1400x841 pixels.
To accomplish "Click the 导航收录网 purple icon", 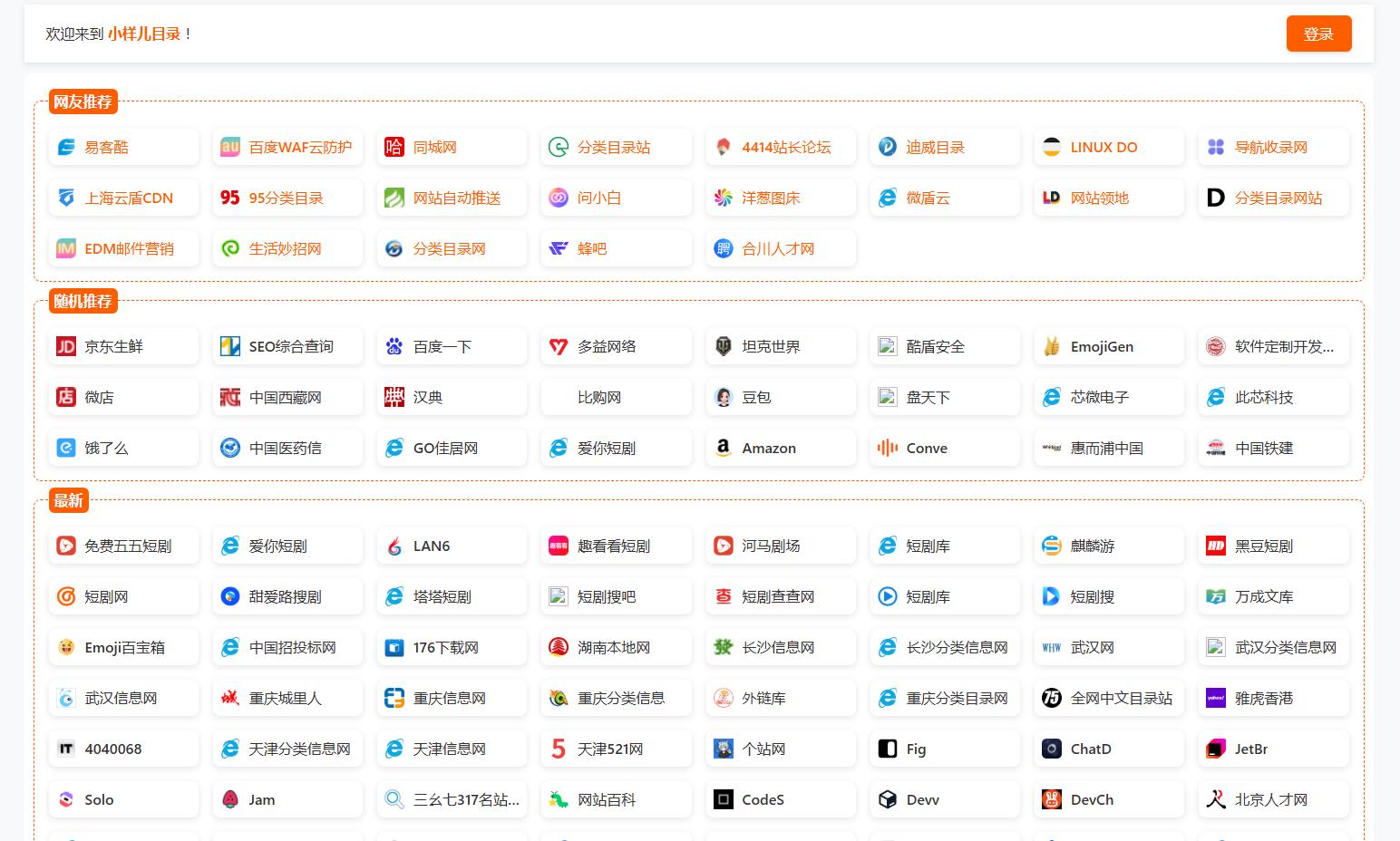I will point(1216,147).
